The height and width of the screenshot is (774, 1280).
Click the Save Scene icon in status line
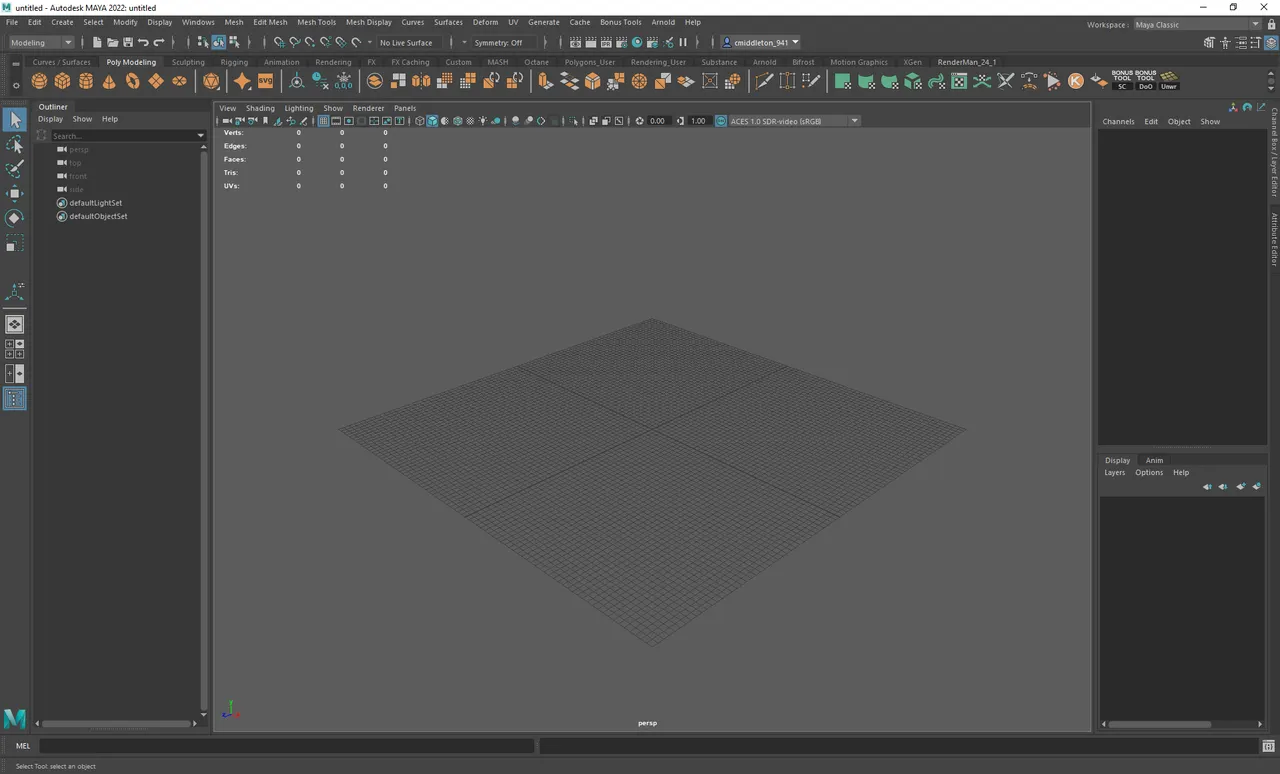(x=128, y=42)
